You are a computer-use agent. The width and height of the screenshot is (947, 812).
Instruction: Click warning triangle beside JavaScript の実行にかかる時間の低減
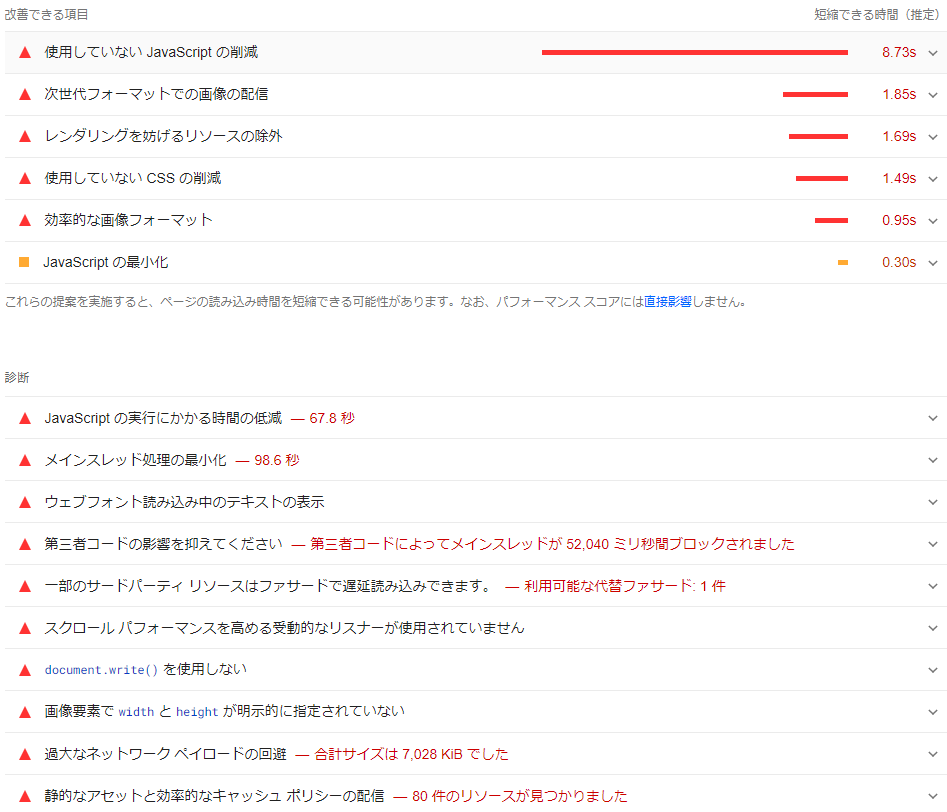tap(25, 418)
